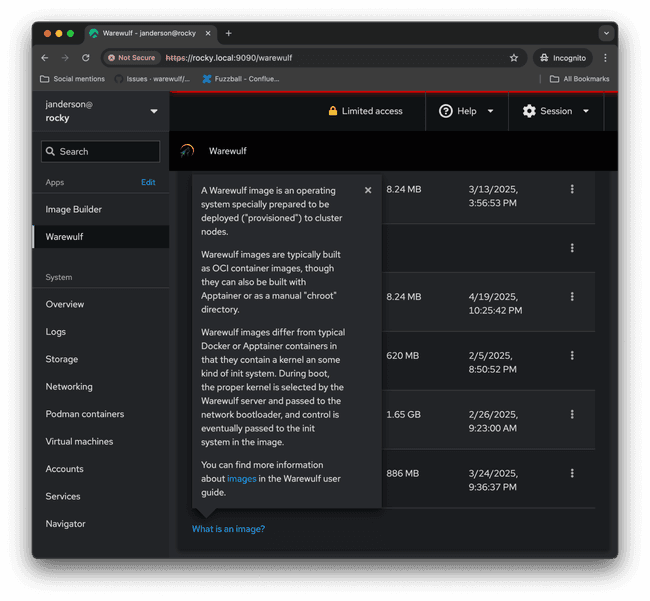Viewport: 650px width, 601px height.
Task: Focus the sidebar Search field
Action: pos(101,152)
